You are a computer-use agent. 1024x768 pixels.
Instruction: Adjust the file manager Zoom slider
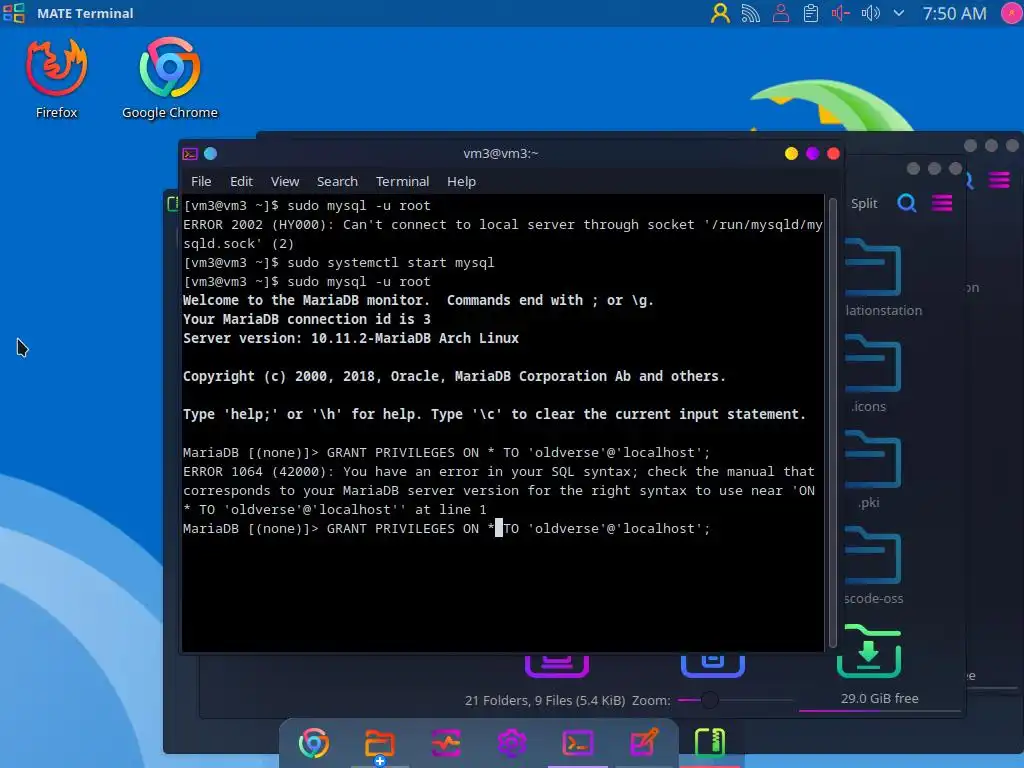tap(735, 700)
